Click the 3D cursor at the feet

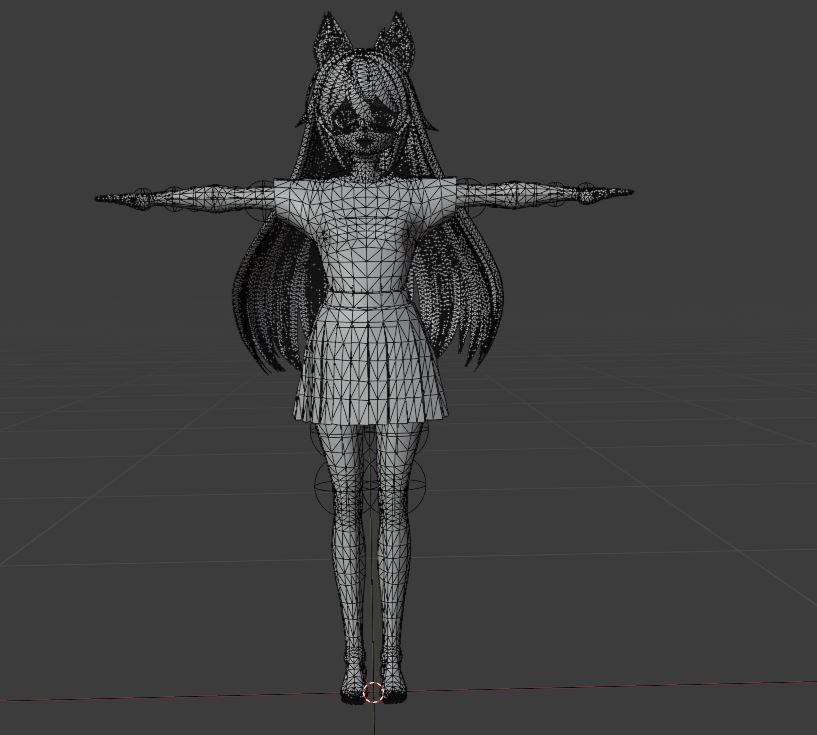tap(373, 692)
